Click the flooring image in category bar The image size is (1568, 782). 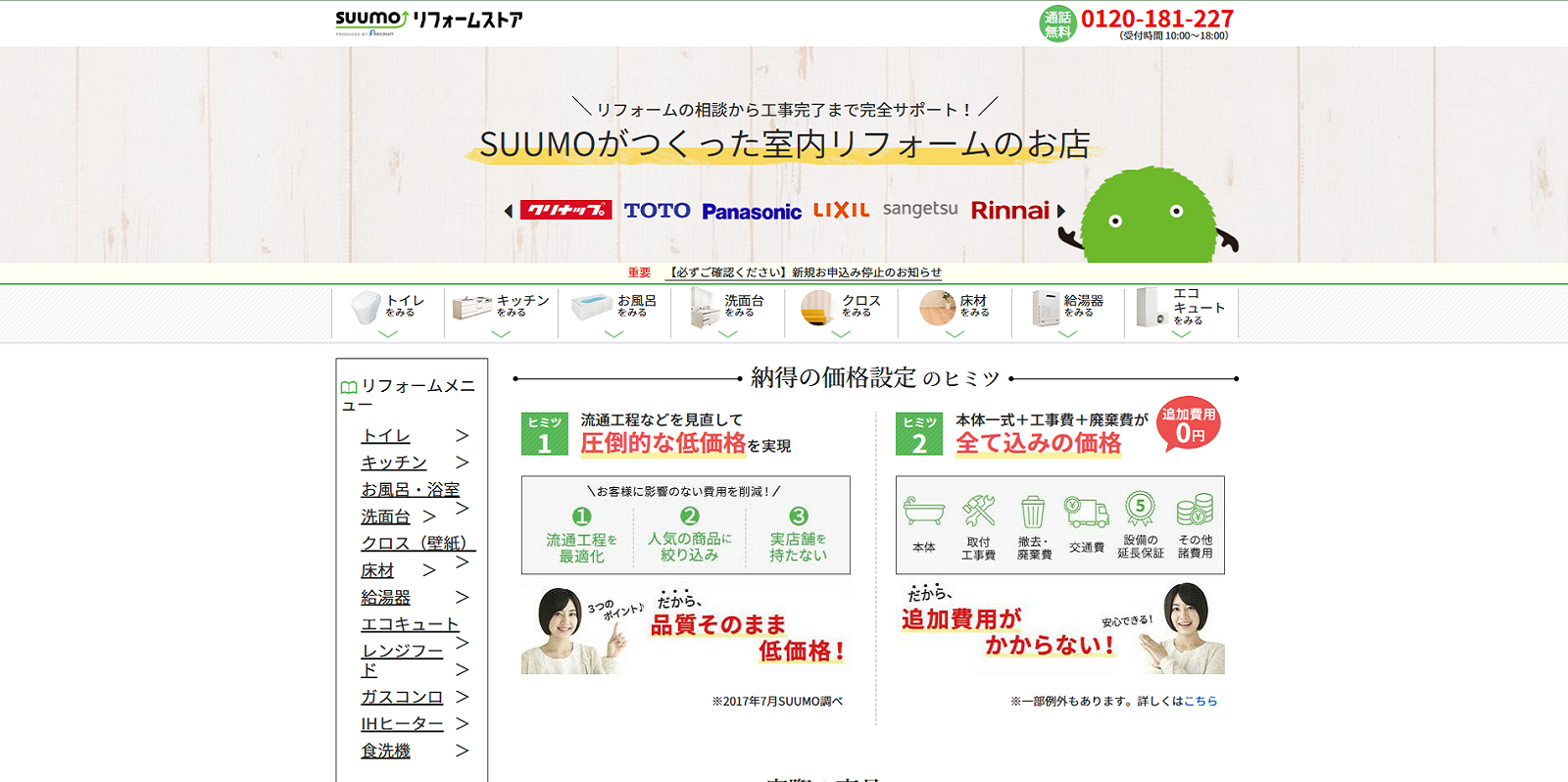(937, 308)
